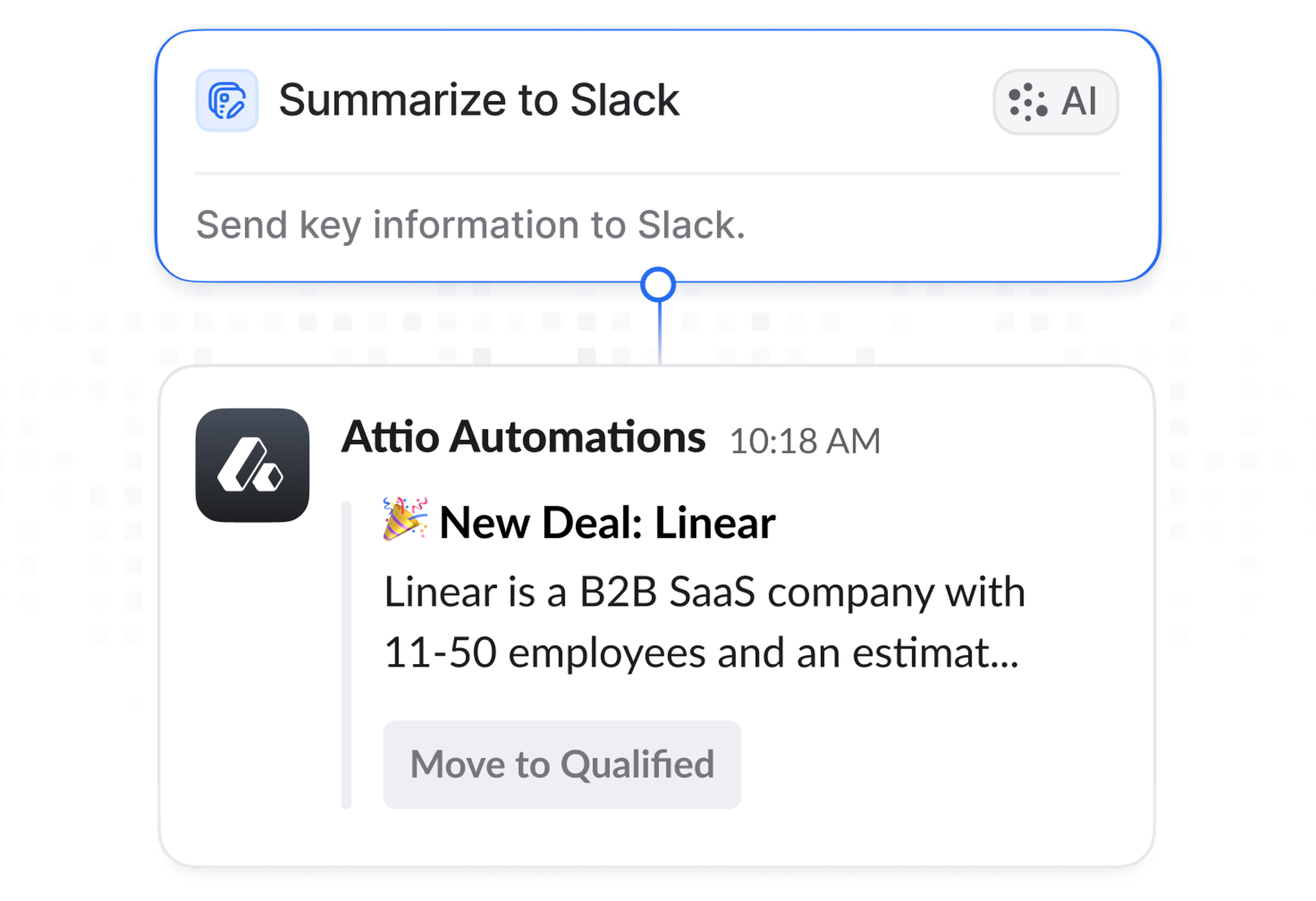Click the blue connector line between cards

[660, 334]
